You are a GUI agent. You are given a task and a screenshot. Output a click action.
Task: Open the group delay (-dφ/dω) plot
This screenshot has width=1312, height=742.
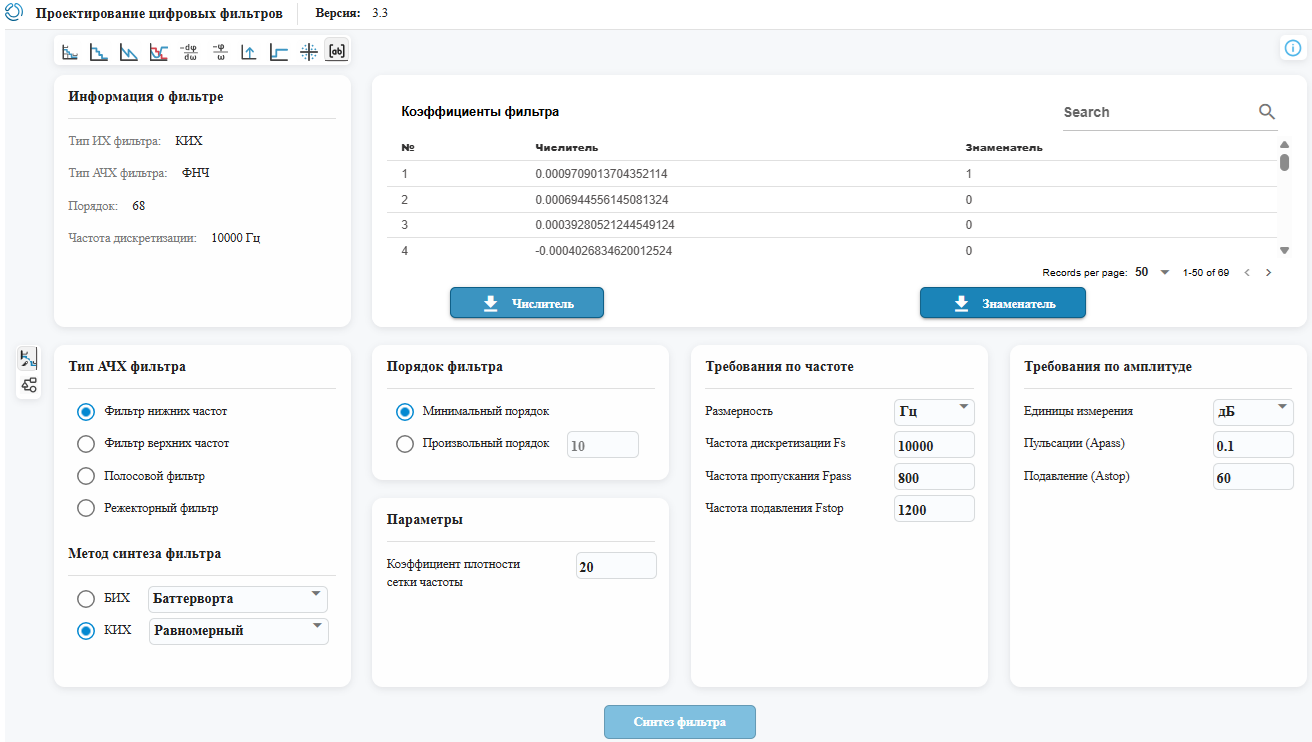coord(189,52)
